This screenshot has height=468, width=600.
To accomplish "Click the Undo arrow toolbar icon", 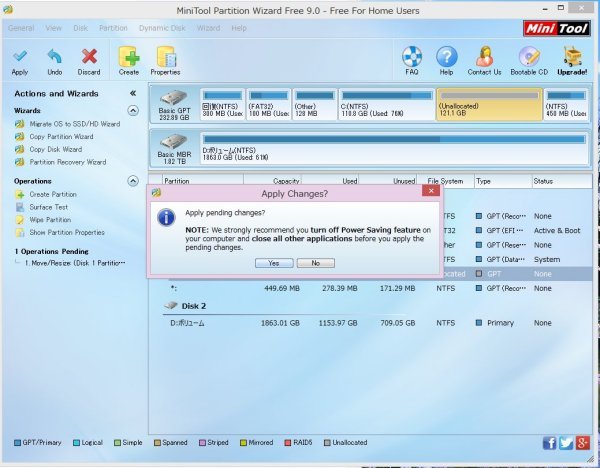I will [54, 57].
